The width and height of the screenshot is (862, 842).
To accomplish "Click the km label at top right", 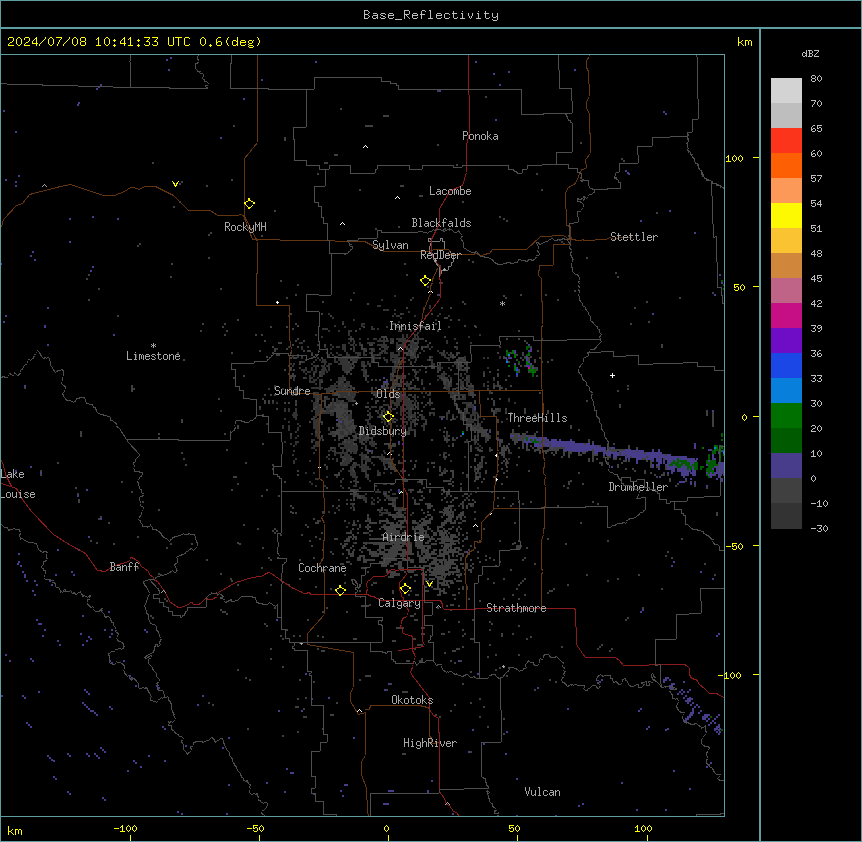I will tap(744, 42).
